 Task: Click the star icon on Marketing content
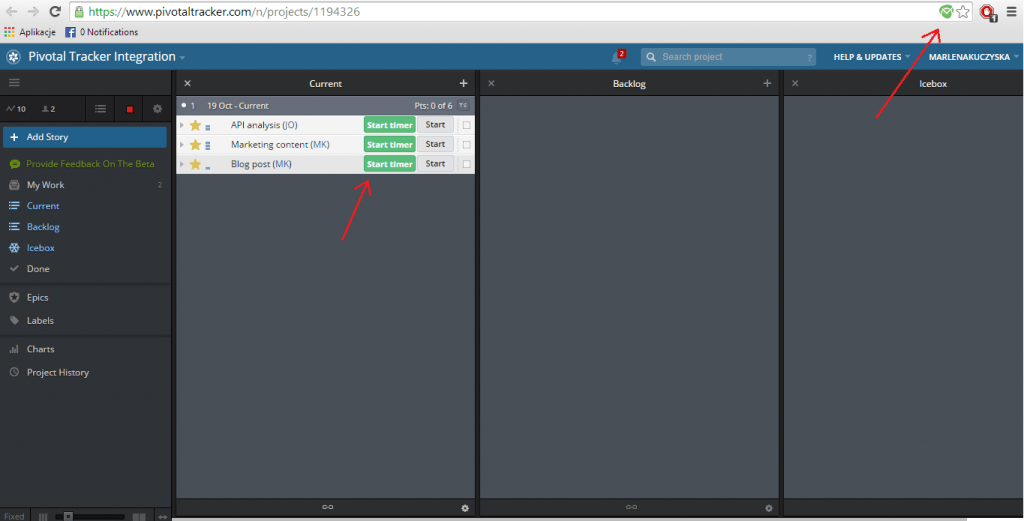click(x=195, y=145)
